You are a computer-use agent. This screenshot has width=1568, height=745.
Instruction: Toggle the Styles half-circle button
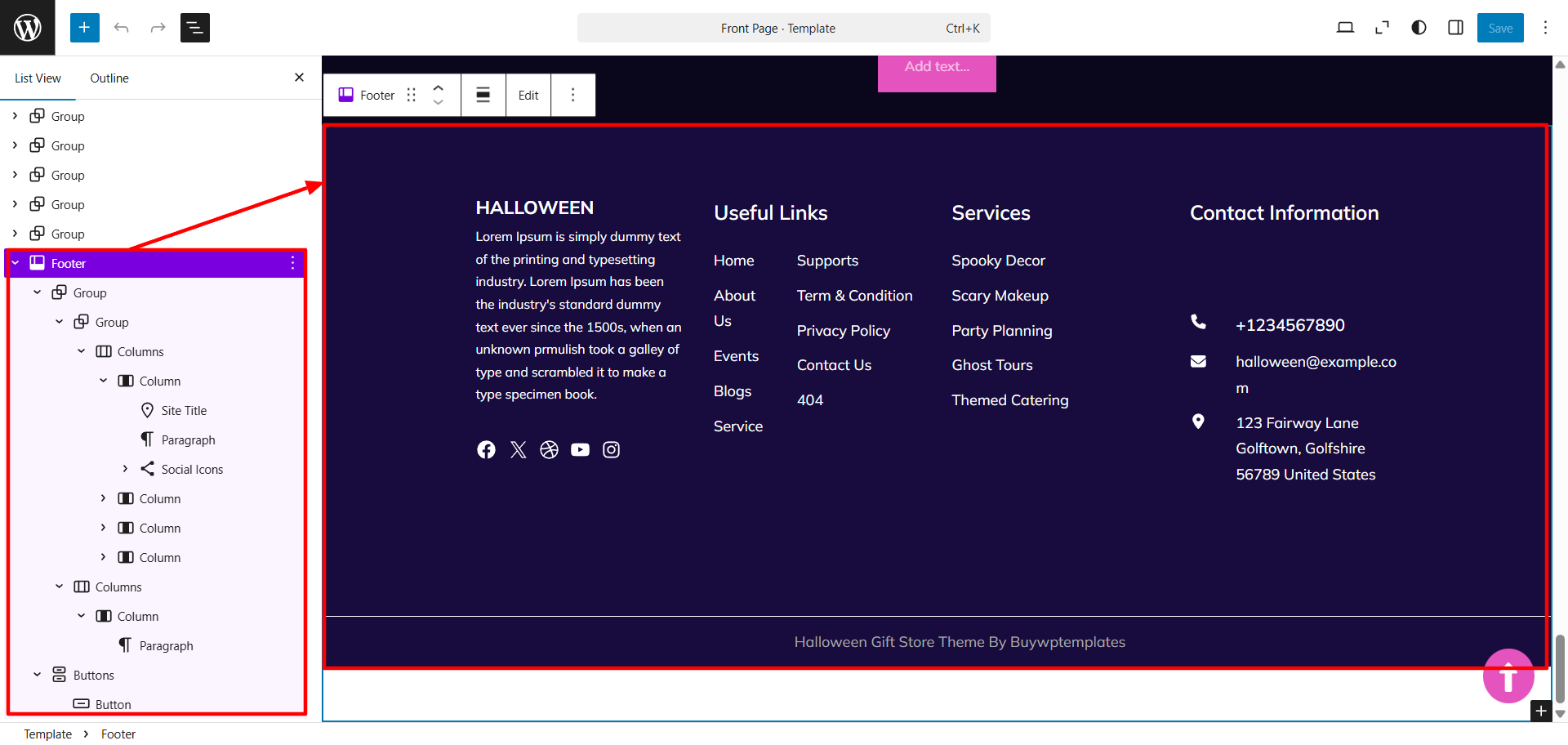click(1419, 28)
